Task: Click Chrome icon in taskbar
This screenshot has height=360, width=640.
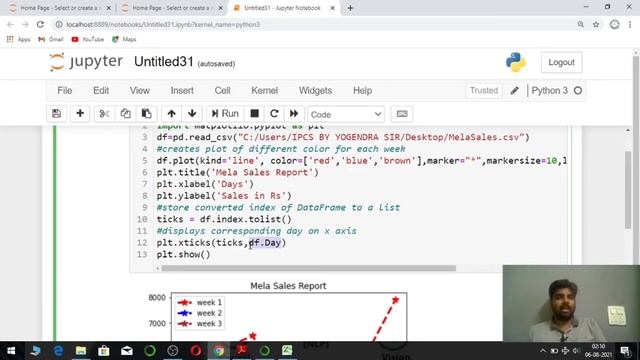Action: [219, 351]
